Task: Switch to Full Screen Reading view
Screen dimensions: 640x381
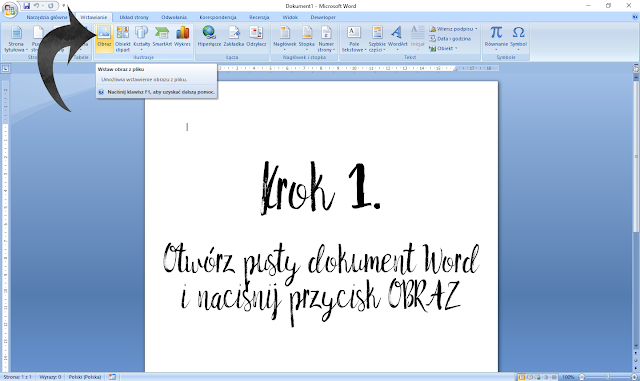Action: [530, 377]
